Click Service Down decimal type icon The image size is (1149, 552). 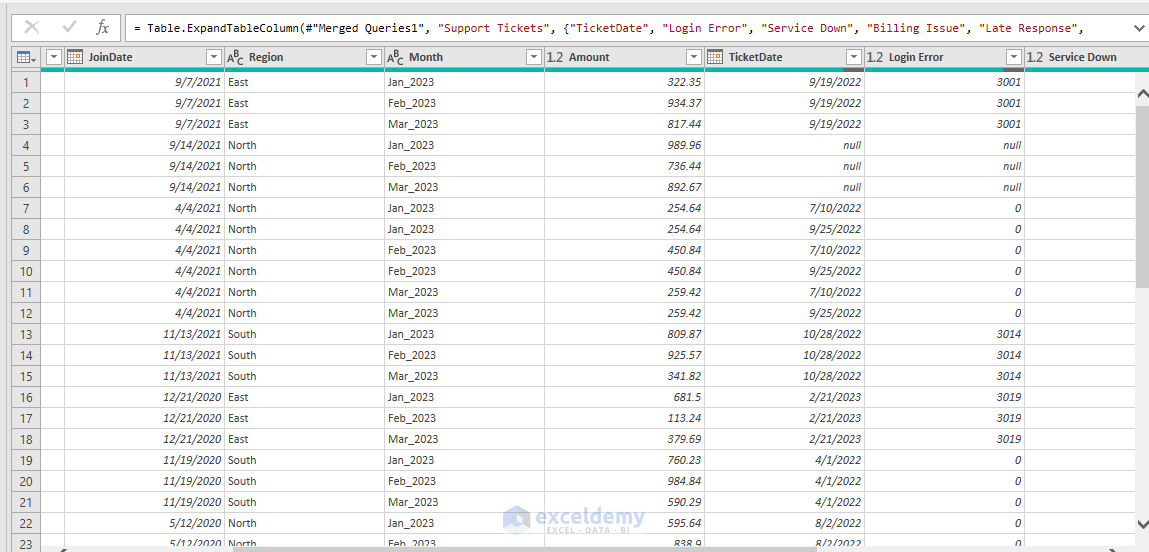pyautogui.click(x=1035, y=57)
